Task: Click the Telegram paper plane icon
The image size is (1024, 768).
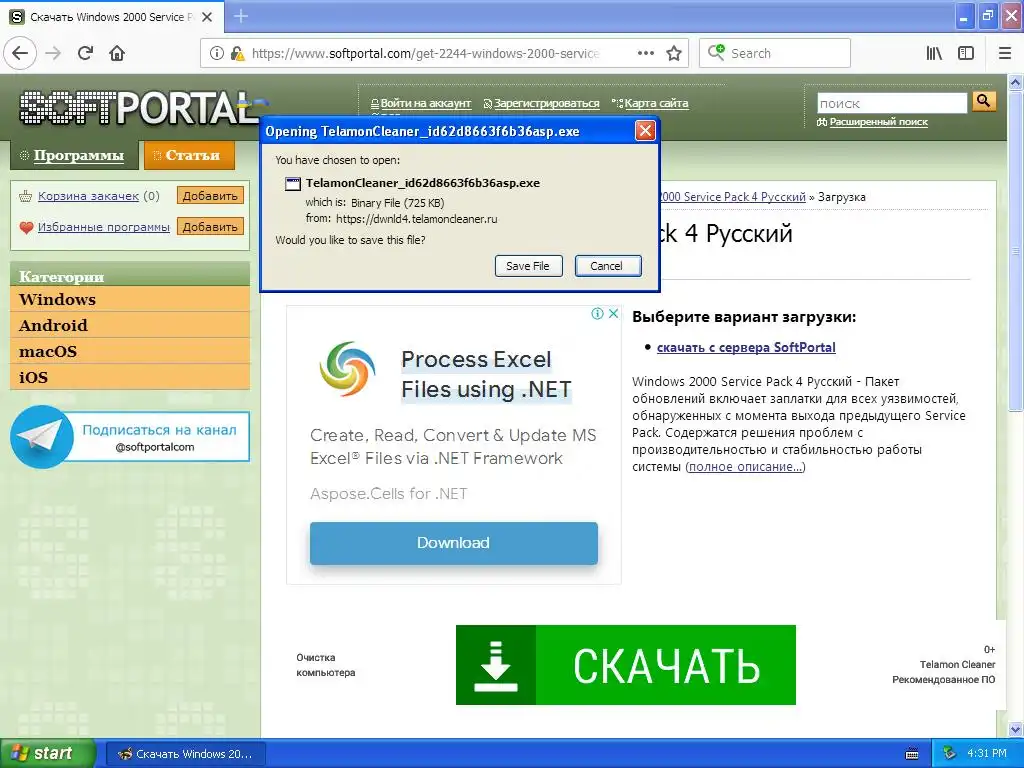Action: pyautogui.click(x=42, y=437)
